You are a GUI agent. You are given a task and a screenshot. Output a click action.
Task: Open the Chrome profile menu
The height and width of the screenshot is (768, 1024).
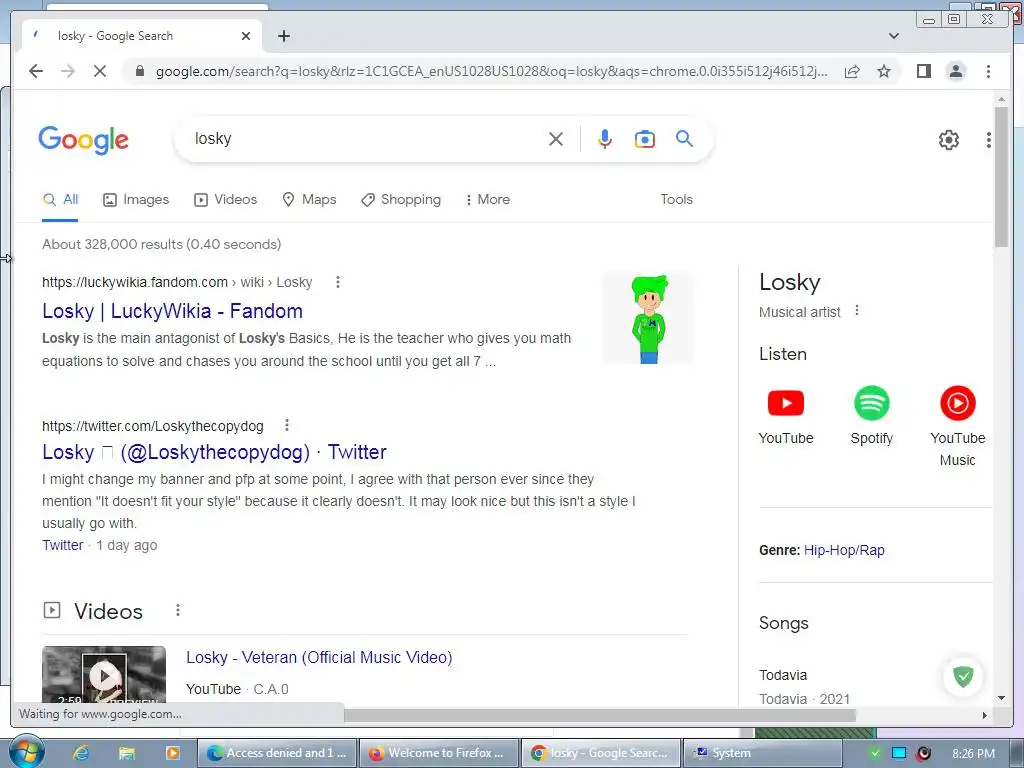point(955,71)
